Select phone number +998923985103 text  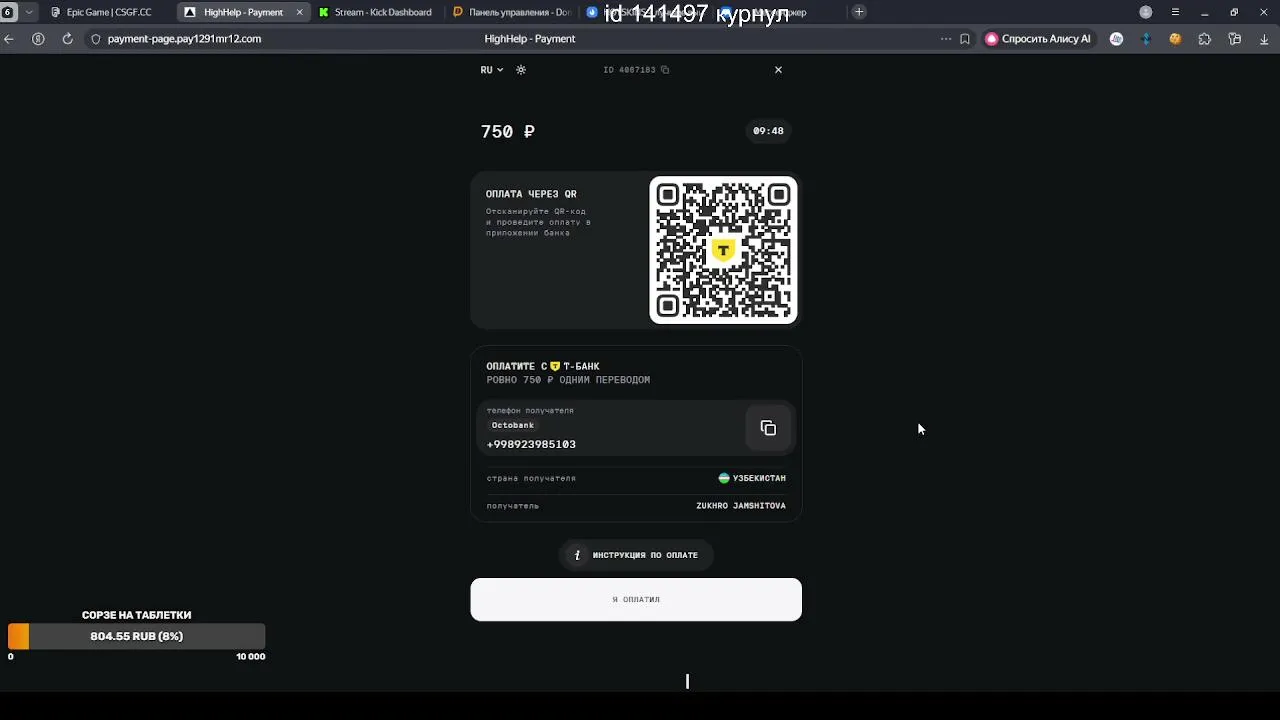tap(531, 444)
